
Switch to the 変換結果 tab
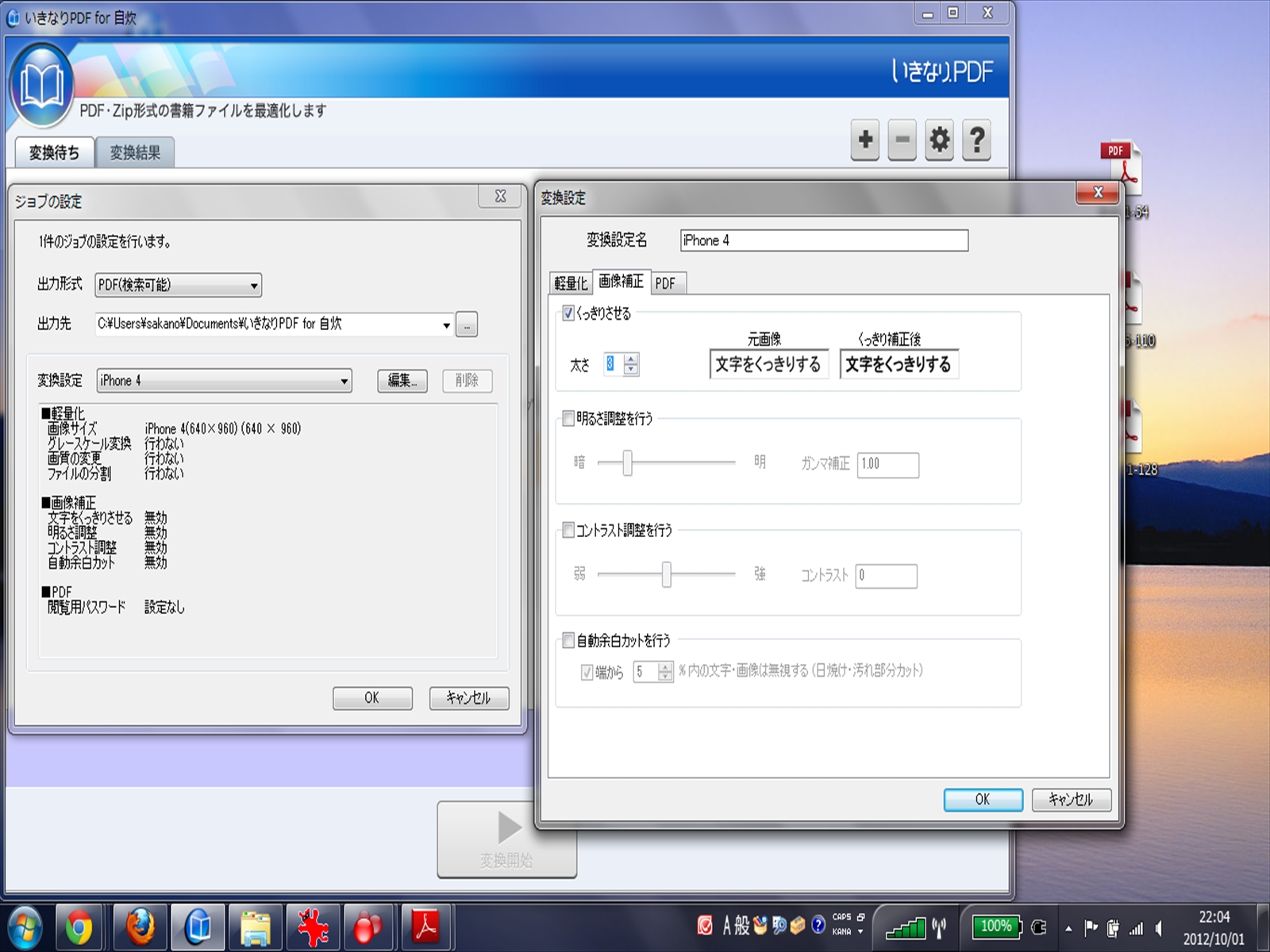135,152
